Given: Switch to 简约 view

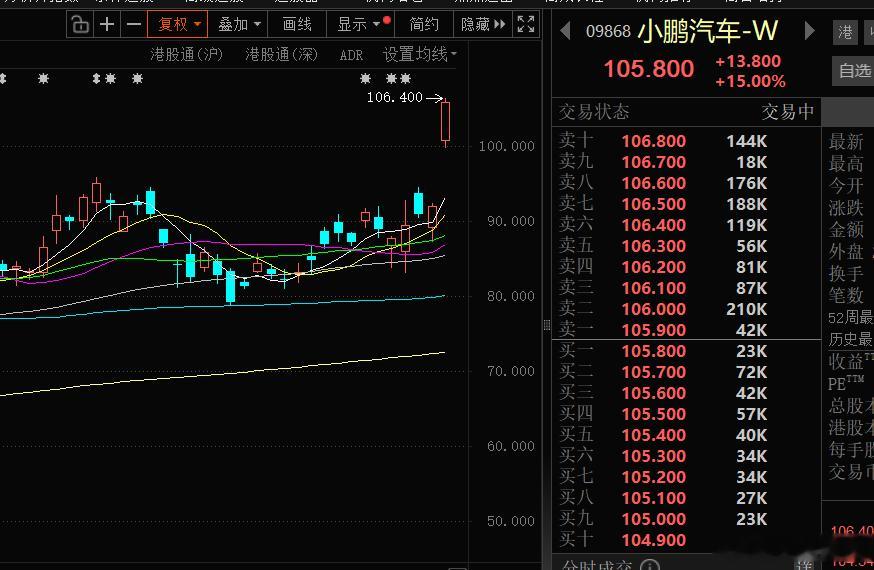Looking at the screenshot, I should point(424,25).
